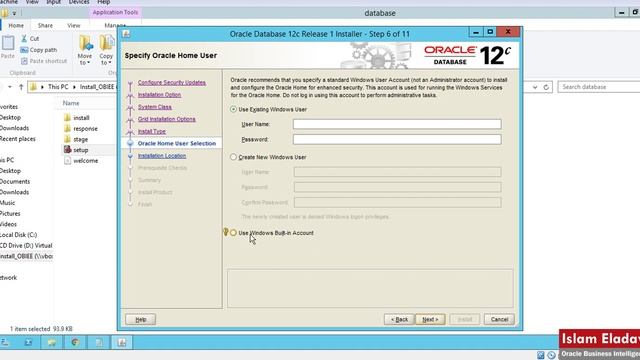Open Install_OBIEE network drive in sidebar
The image size is (640, 360).
tap(26, 256)
